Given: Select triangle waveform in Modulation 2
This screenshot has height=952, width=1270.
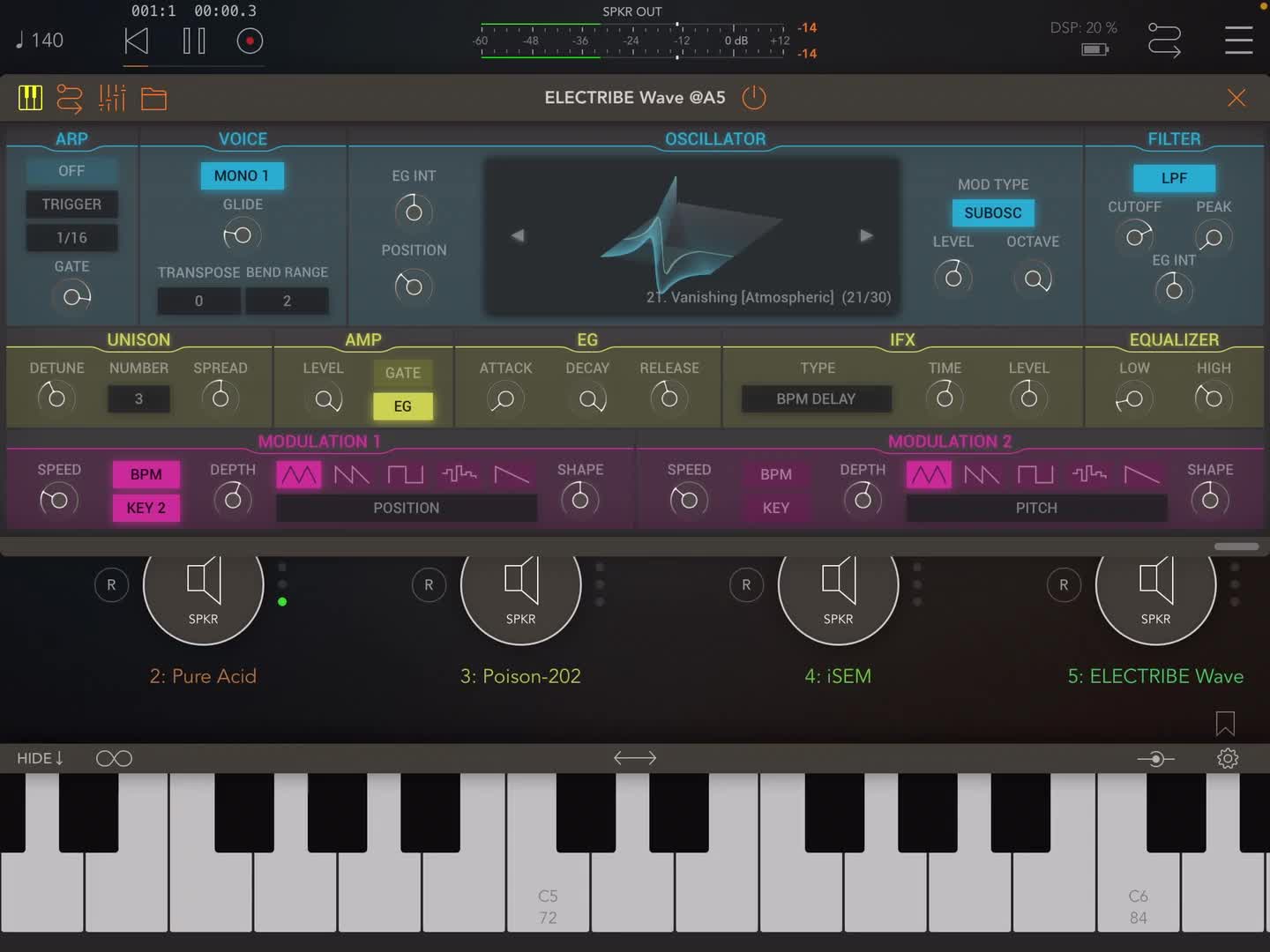Looking at the screenshot, I should point(929,475).
